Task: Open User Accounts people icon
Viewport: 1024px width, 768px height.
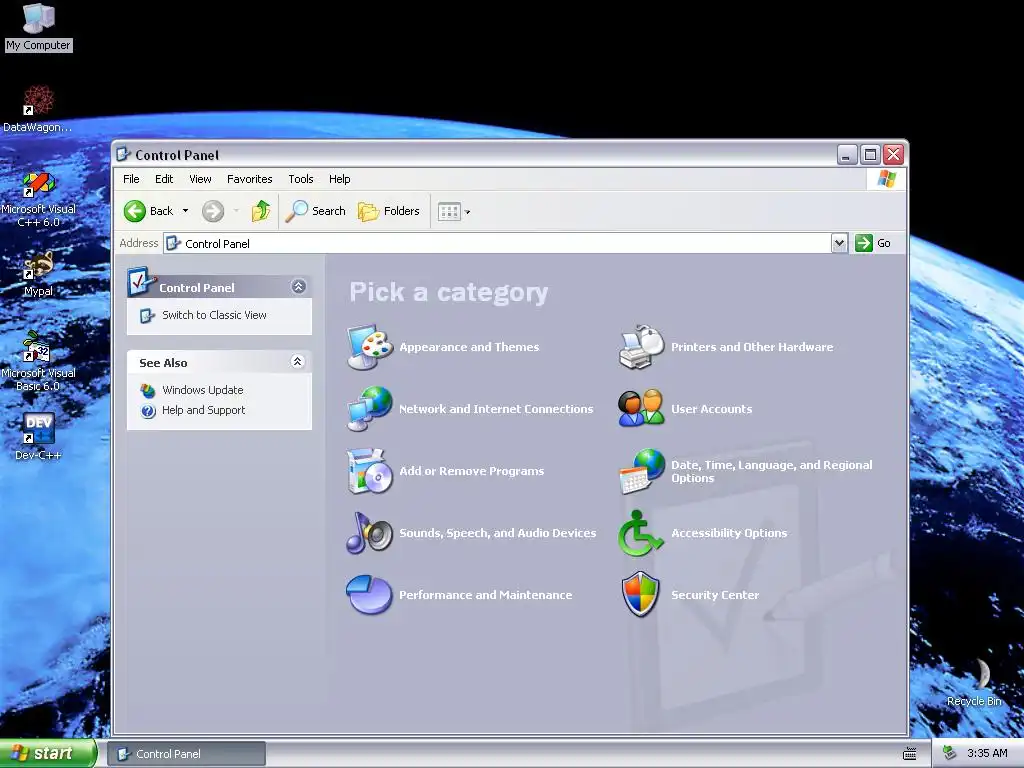Action: point(641,409)
